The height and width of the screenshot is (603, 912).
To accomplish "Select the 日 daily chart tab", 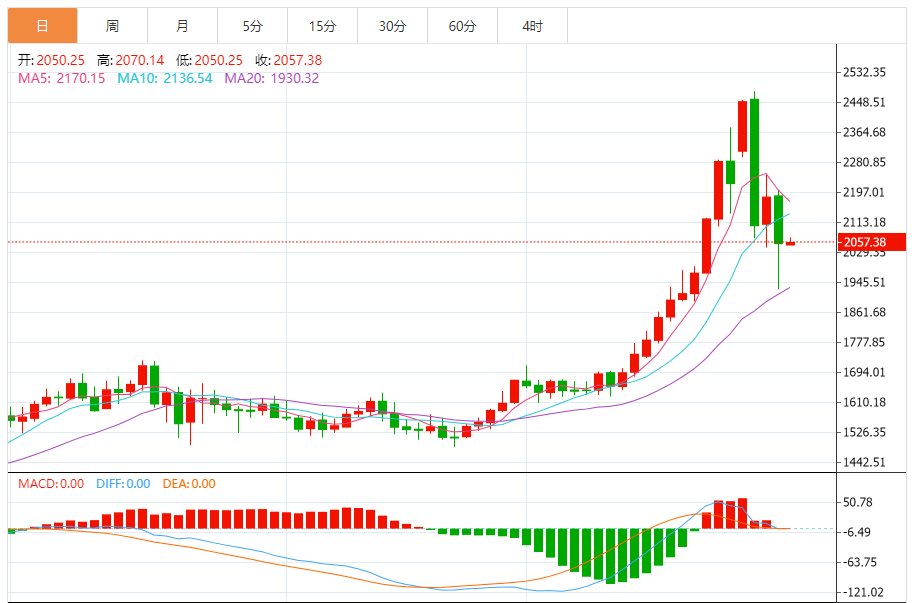I will coord(42,26).
